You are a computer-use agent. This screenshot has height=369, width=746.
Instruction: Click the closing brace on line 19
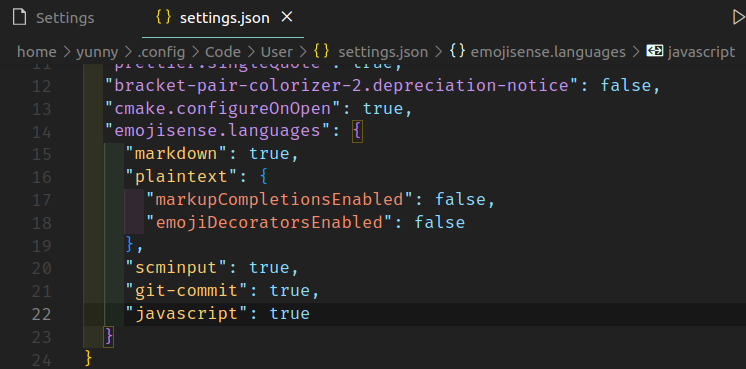click(130, 245)
